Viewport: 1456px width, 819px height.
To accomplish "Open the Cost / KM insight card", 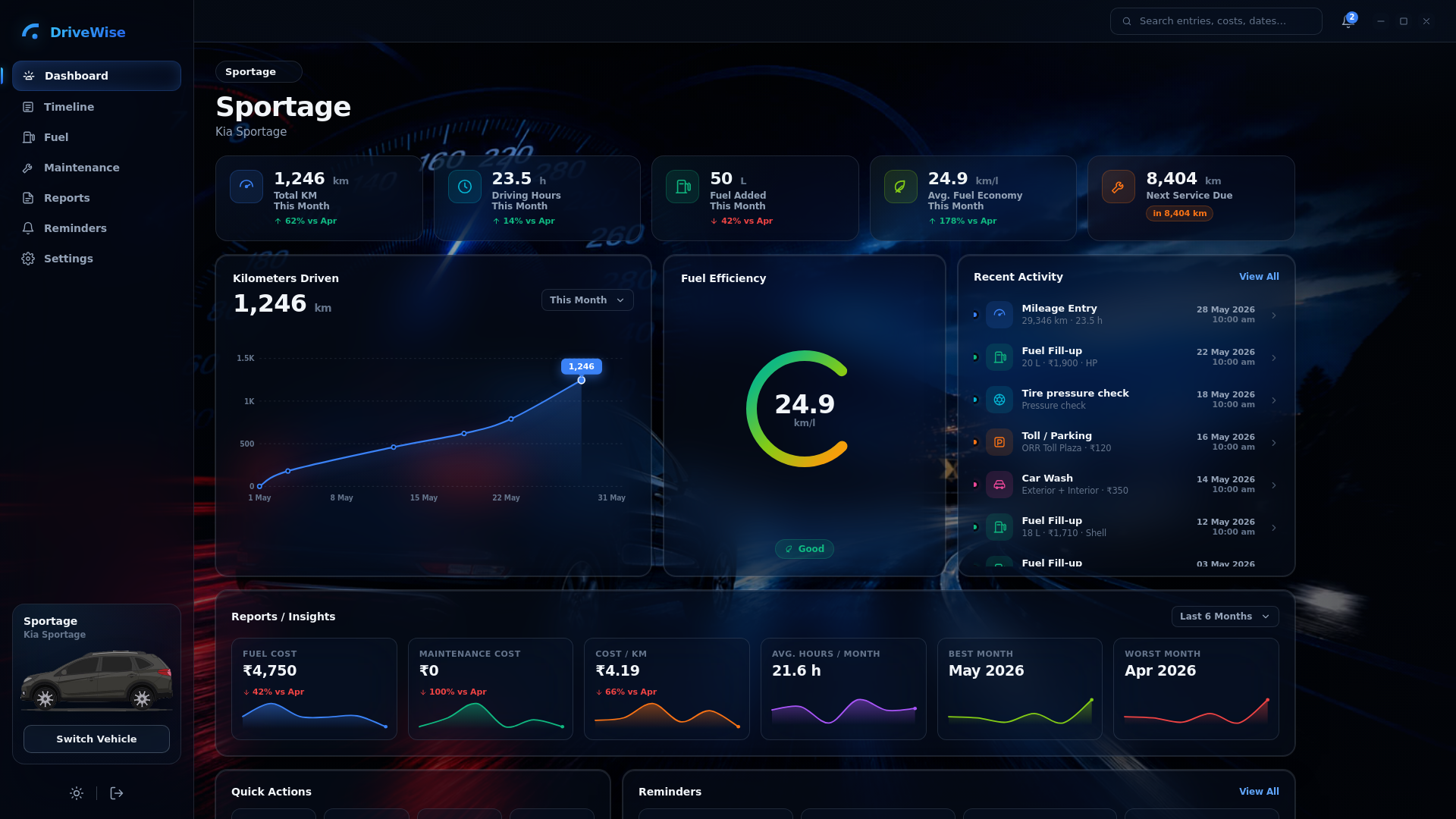I will [667, 689].
